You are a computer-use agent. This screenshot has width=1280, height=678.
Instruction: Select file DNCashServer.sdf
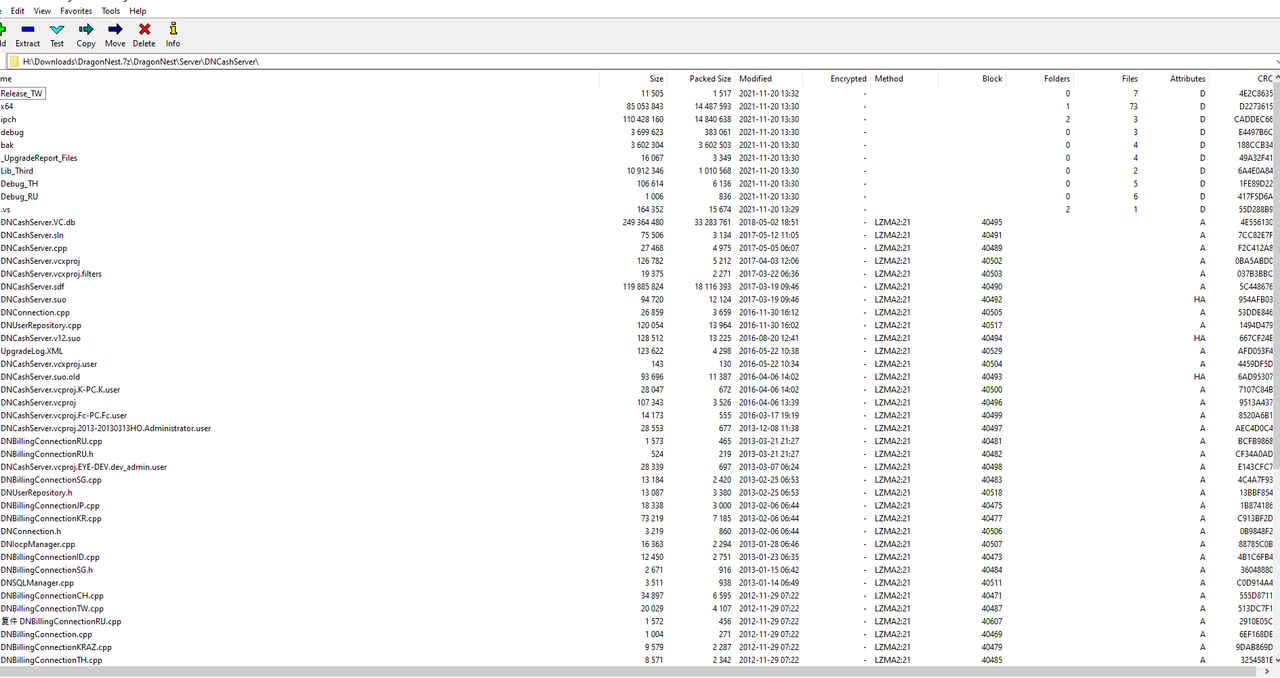(32, 287)
